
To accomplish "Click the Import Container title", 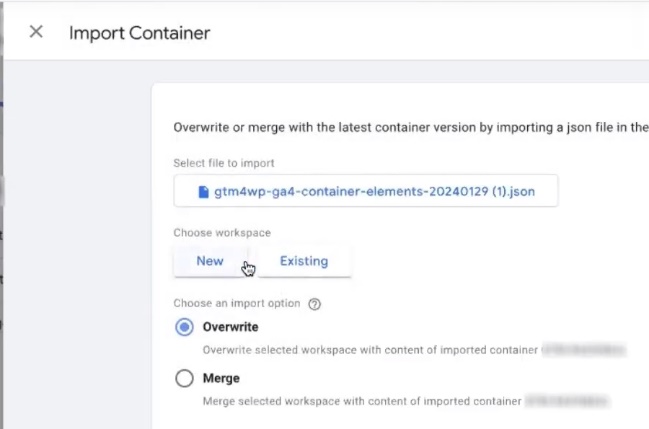I will pyautogui.click(x=139, y=33).
